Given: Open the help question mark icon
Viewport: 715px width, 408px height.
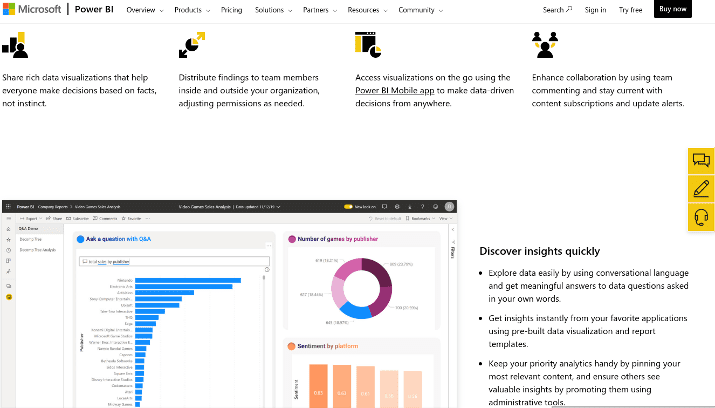Looking at the screenshot, I should [x=423, y=207].
